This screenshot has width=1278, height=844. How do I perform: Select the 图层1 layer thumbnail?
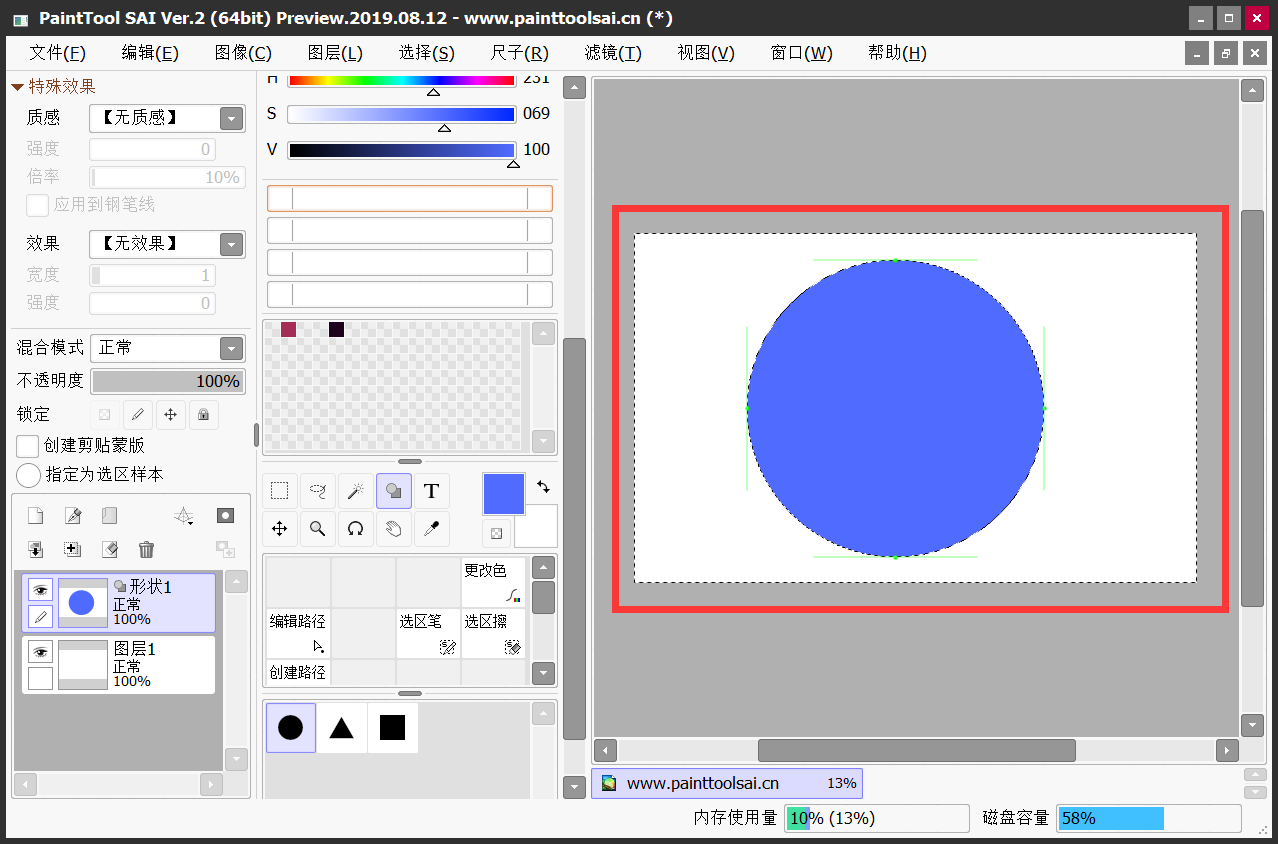click(x=82, y=665)
